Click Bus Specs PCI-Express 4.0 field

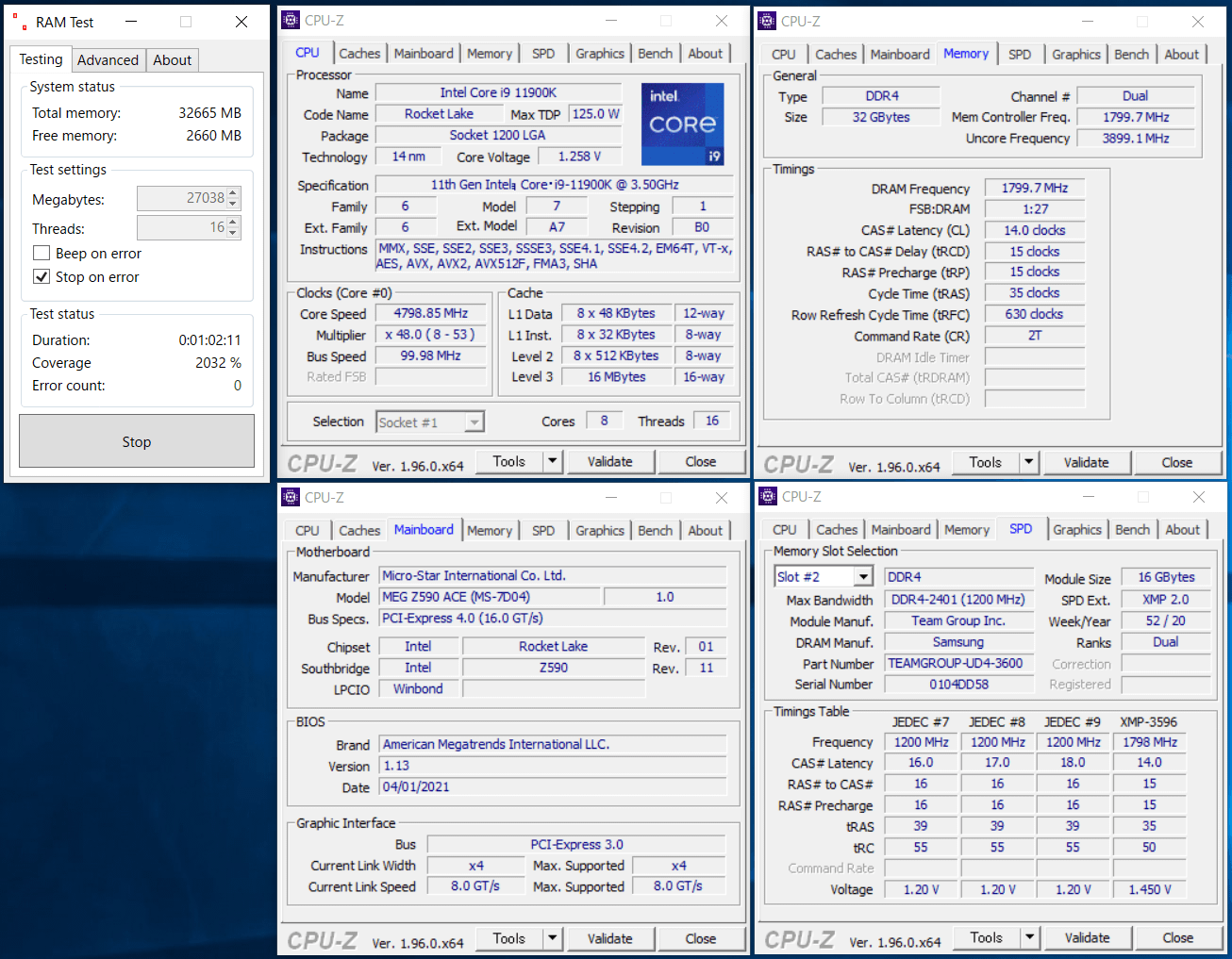pos(553,619)
